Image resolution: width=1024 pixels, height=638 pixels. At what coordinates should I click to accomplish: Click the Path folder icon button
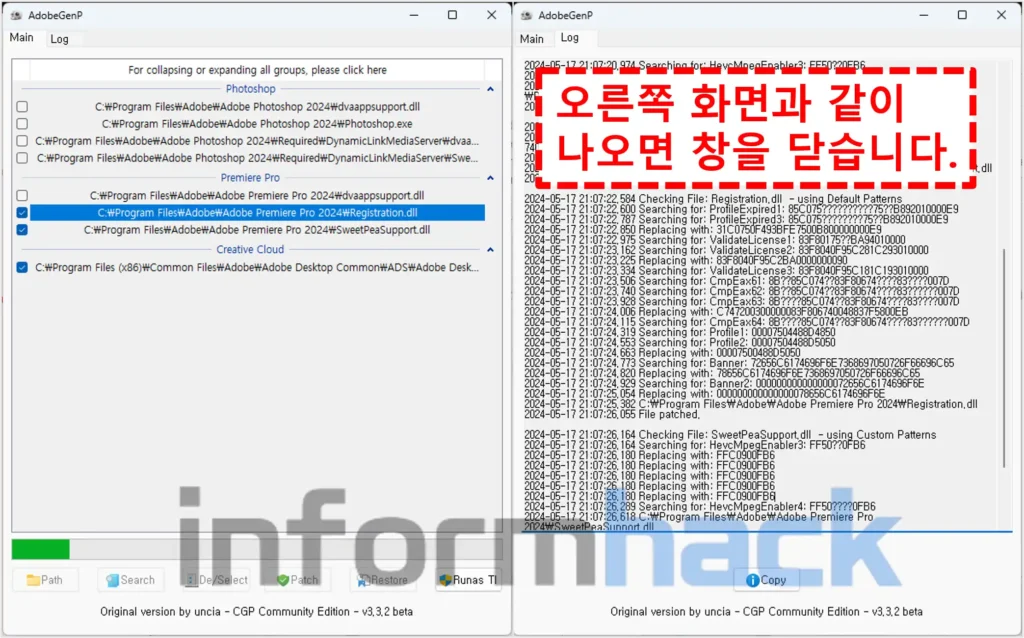click(x=44, y=580)
